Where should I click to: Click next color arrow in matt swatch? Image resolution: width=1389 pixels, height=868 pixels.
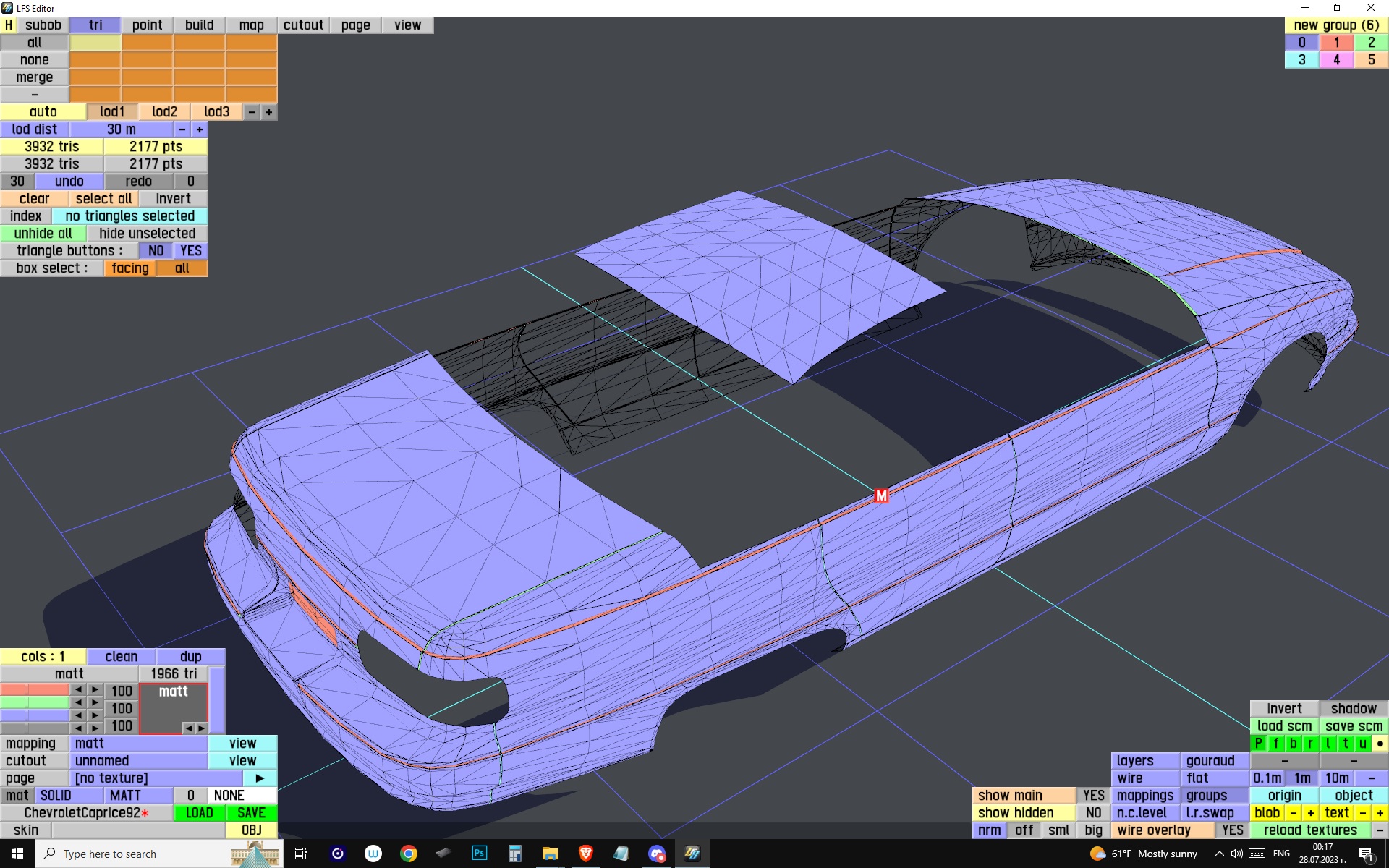(201, 728)
